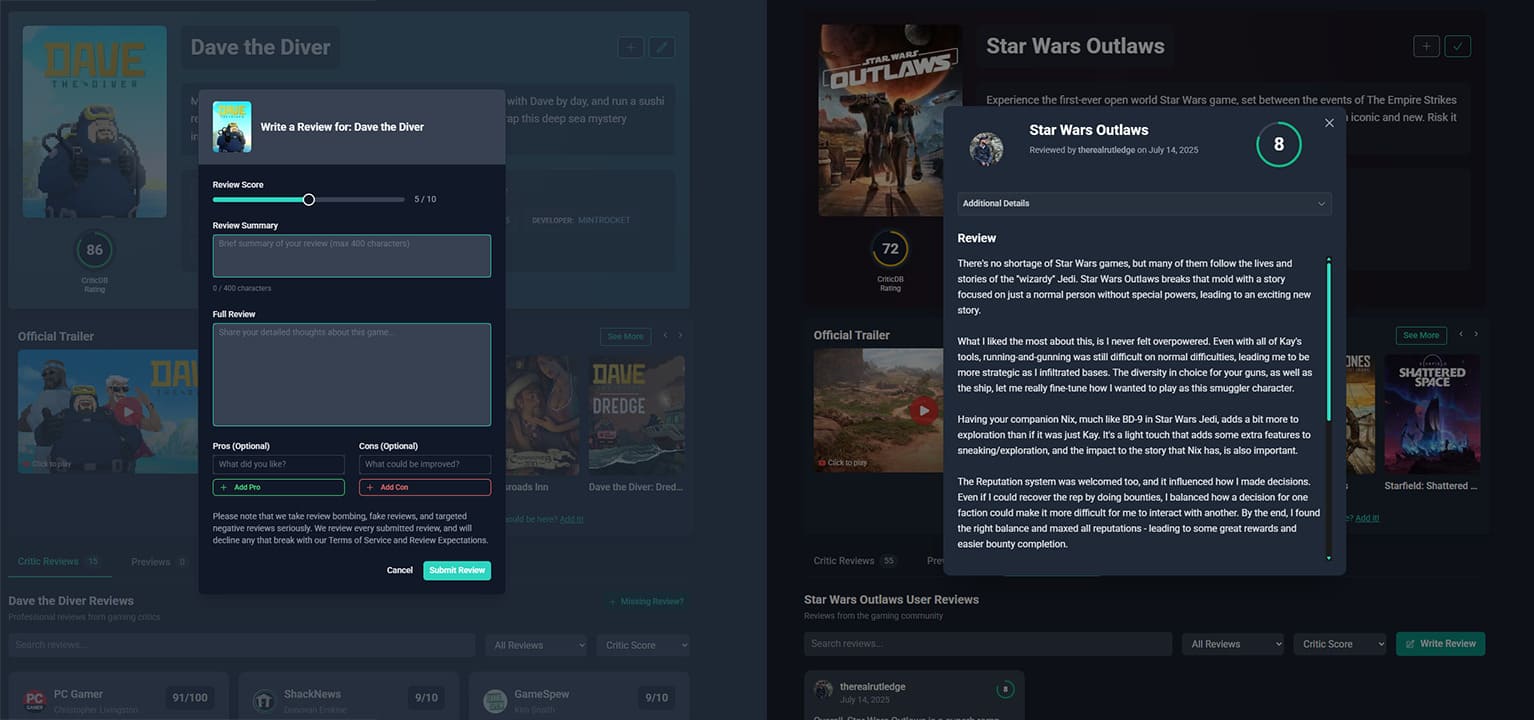Click the plus icon beside Star Wars Outlaws title

tap(1426, 46)
